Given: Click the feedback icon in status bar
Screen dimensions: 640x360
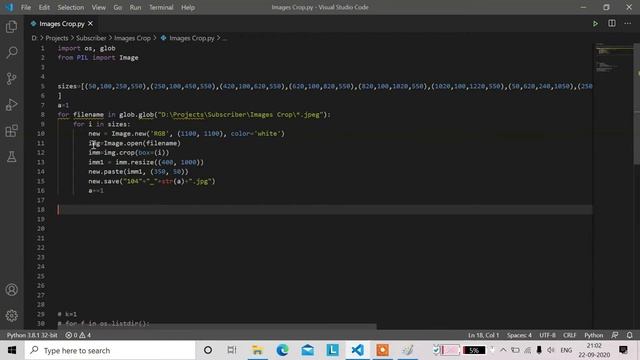Looking at the screenshot, I should click(615, 335).
